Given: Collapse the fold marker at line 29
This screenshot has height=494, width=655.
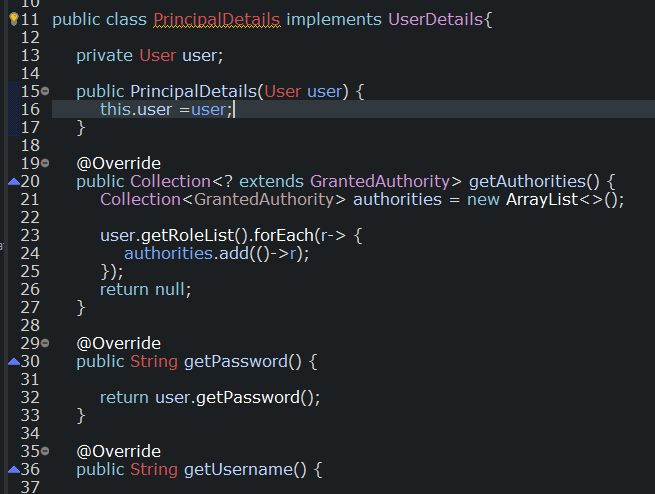Looking at the screenshot, I should coord(45,343).
